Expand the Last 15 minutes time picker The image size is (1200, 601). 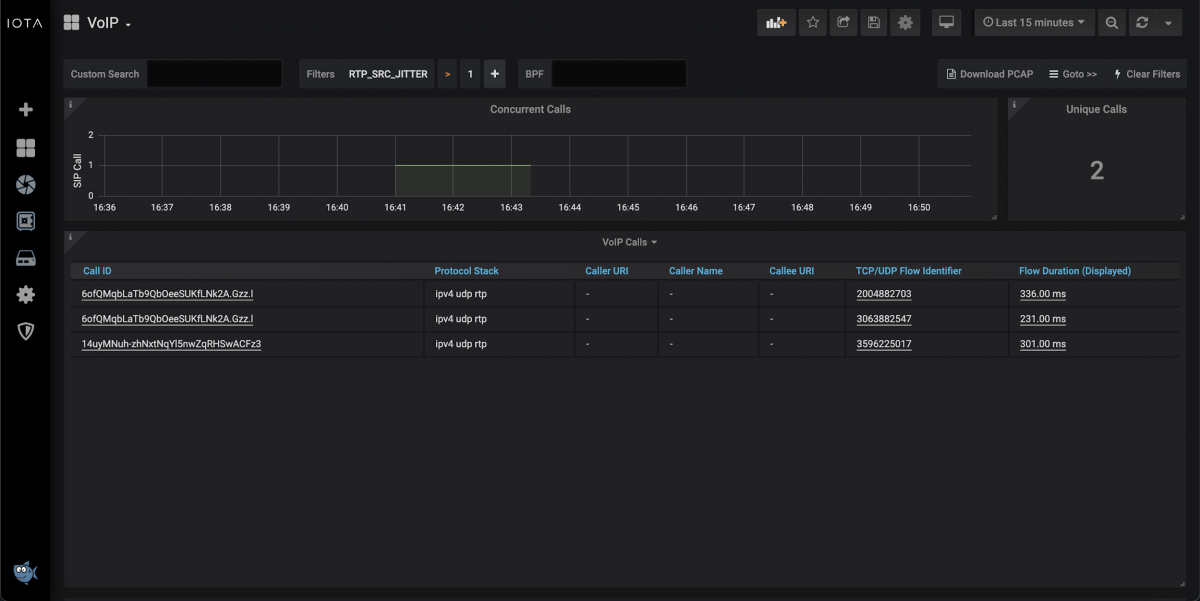pos(1034,22)
